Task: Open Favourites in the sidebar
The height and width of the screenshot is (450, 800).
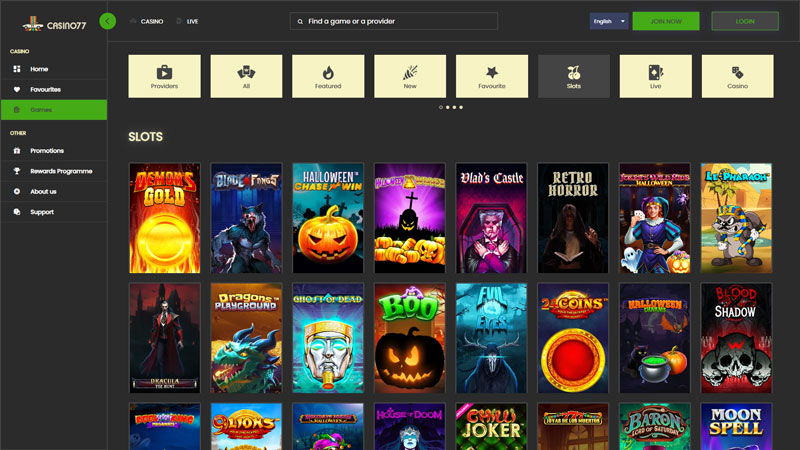Action: (x=54, y=89)
